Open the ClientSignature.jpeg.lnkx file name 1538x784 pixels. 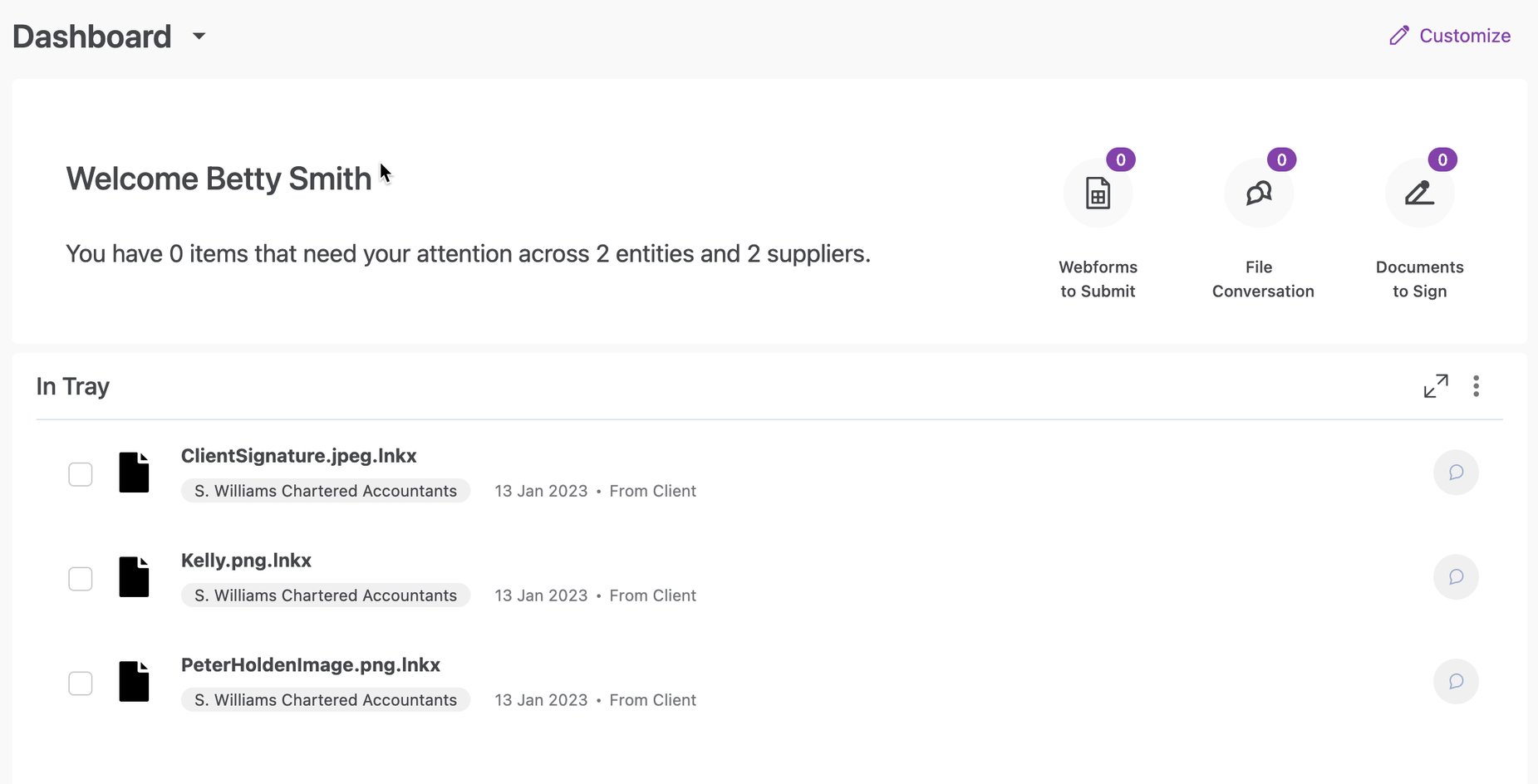coord(298,456)
